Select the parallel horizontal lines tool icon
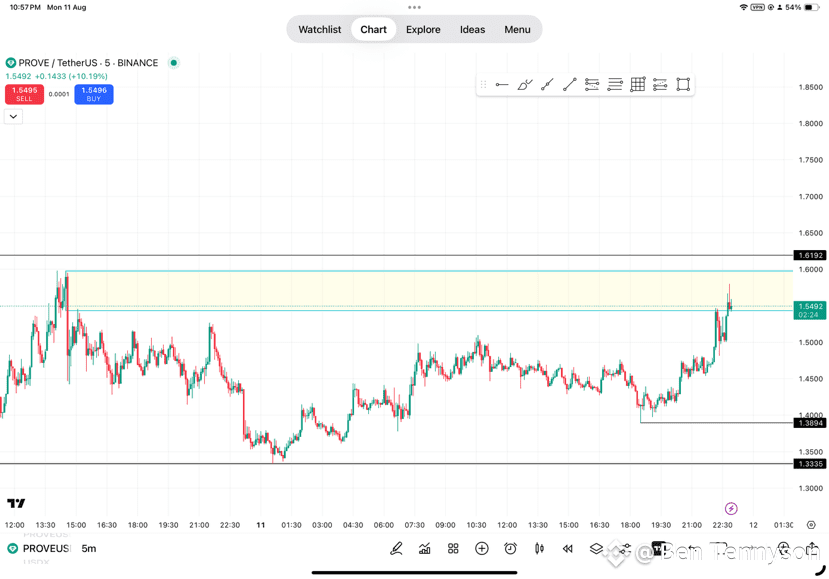This screenshot has width=829, height=579. 615,85
